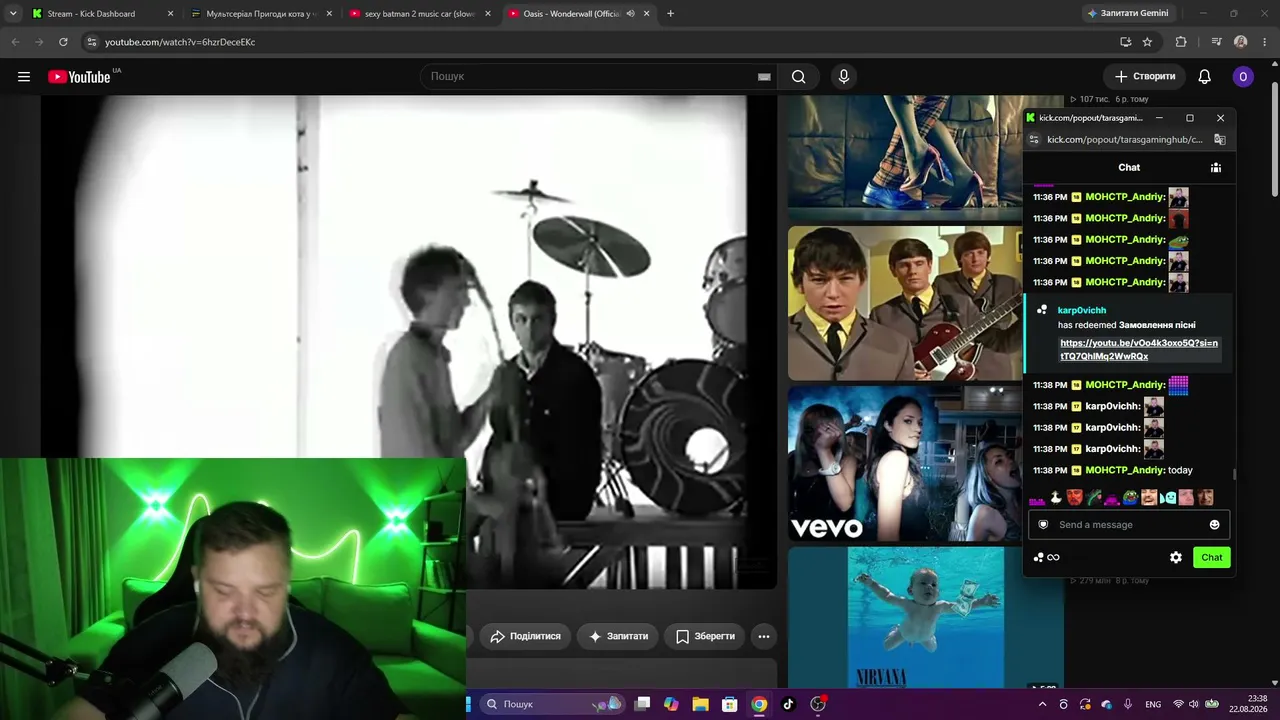This screenshot has width=1280, height=720.
Task: Send message with green Chat button
Action: coord(1212,558)
